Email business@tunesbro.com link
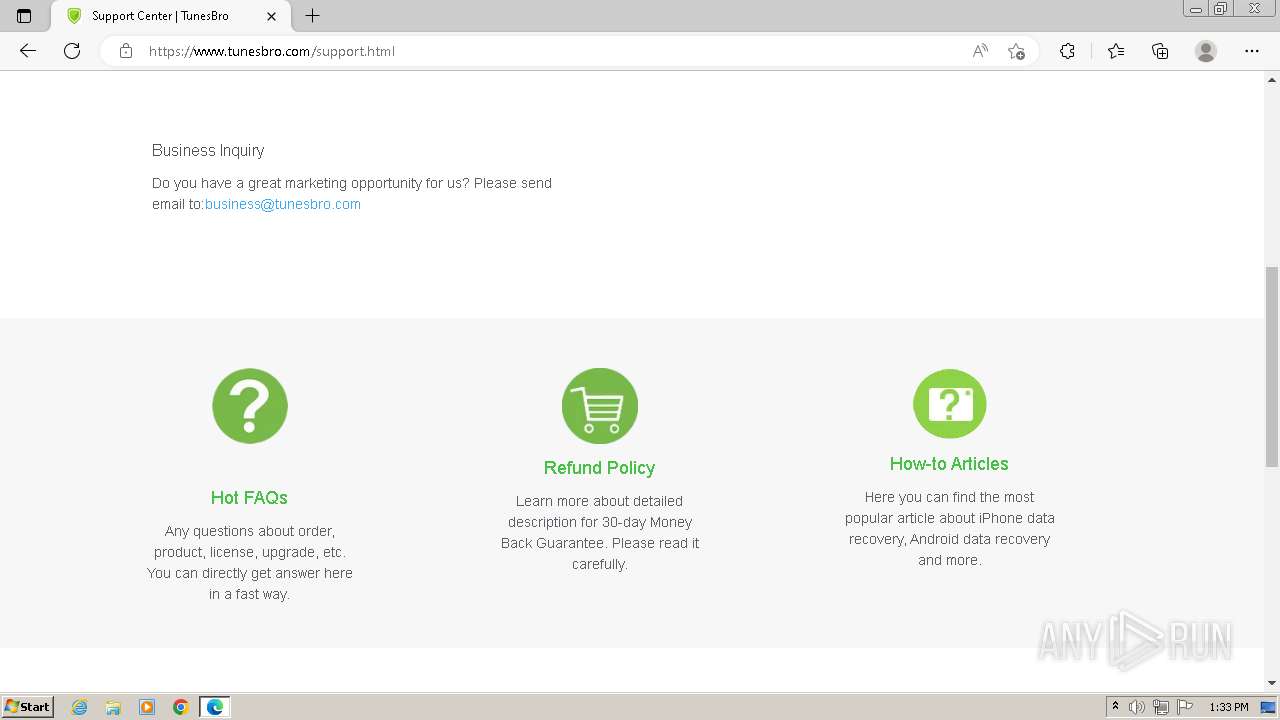Image resolution: width=1280 pixels, height=720 pixels. coord(283,204)
